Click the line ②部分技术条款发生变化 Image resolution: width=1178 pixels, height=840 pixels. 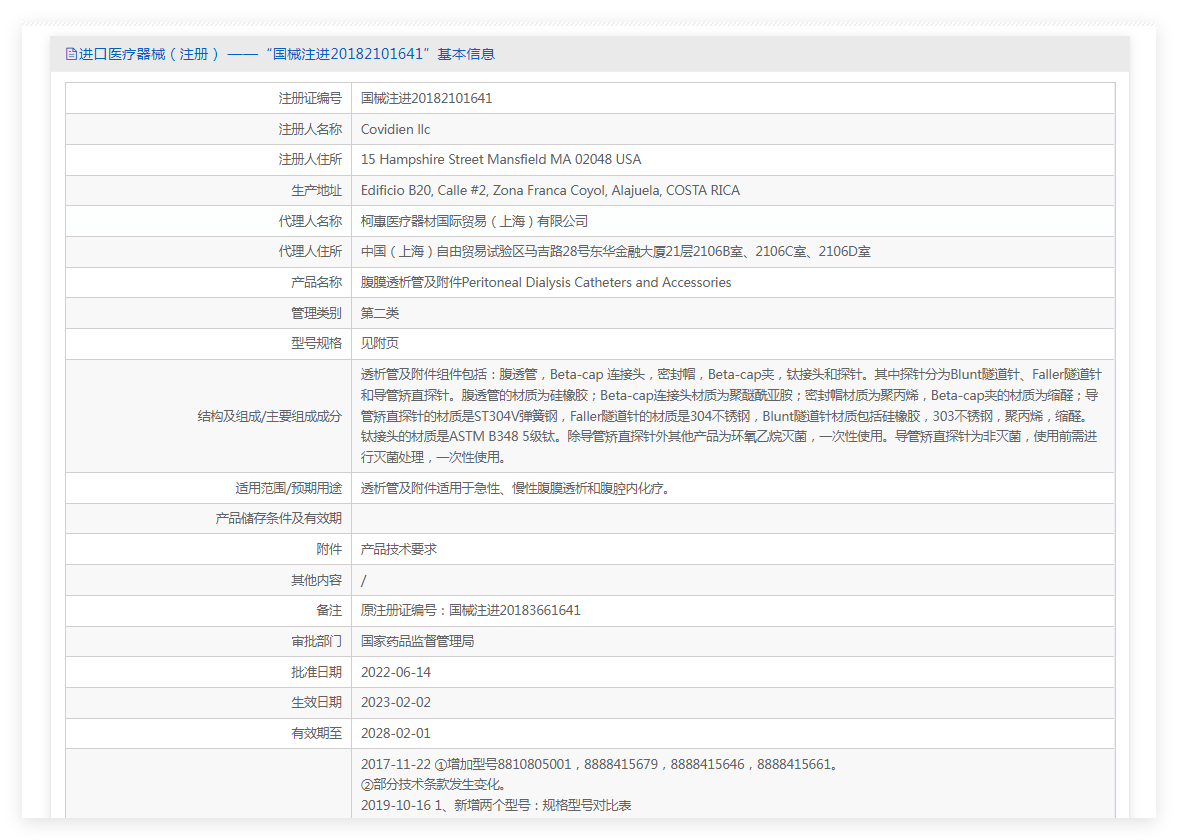(x=433, y=784)
